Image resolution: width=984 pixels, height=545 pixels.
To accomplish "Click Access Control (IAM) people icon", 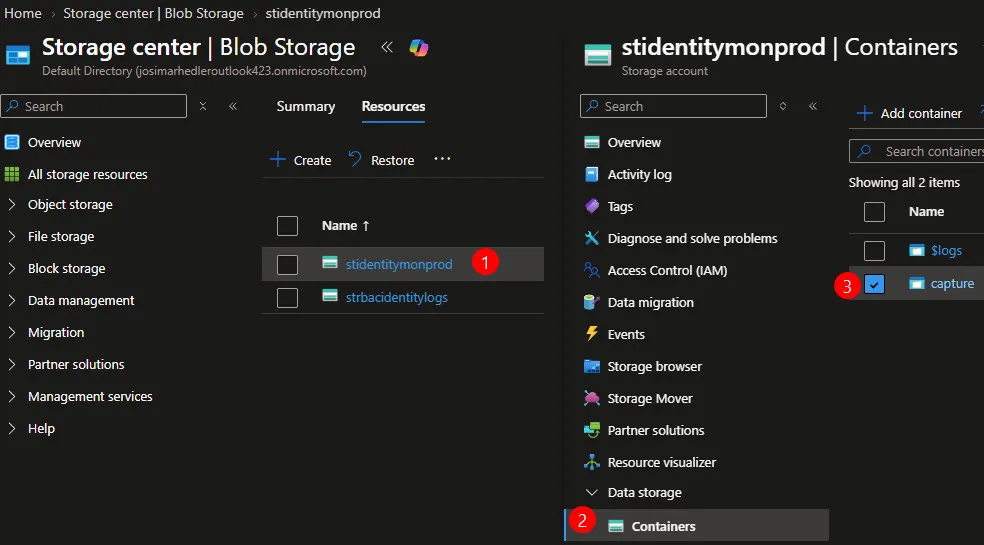I will [592, 270].
